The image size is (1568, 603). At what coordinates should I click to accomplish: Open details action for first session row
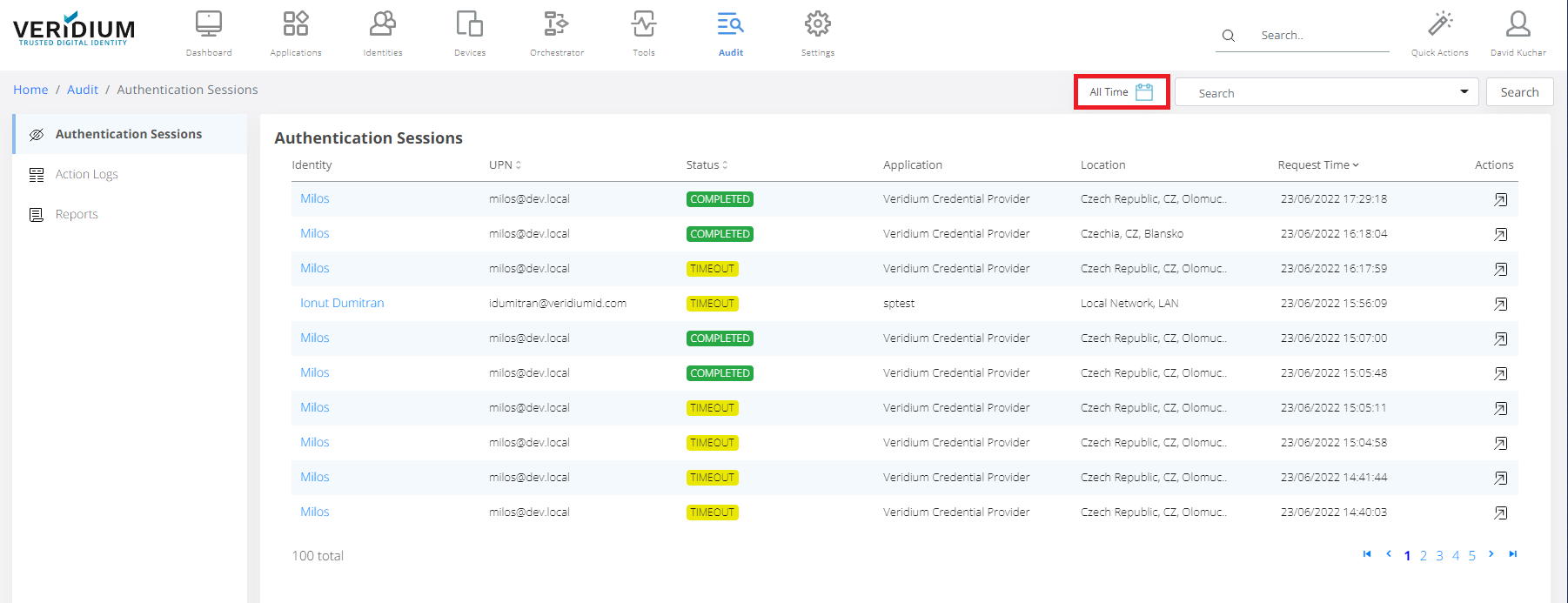coord(1501,199)
